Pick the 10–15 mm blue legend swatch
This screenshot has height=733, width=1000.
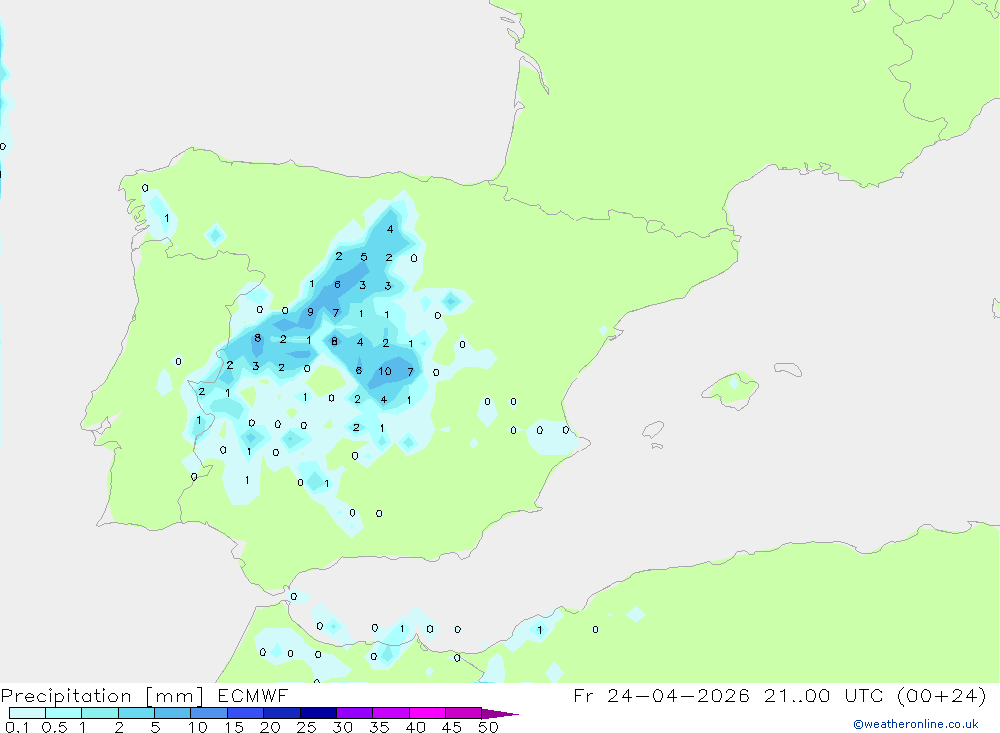point(209,713)
